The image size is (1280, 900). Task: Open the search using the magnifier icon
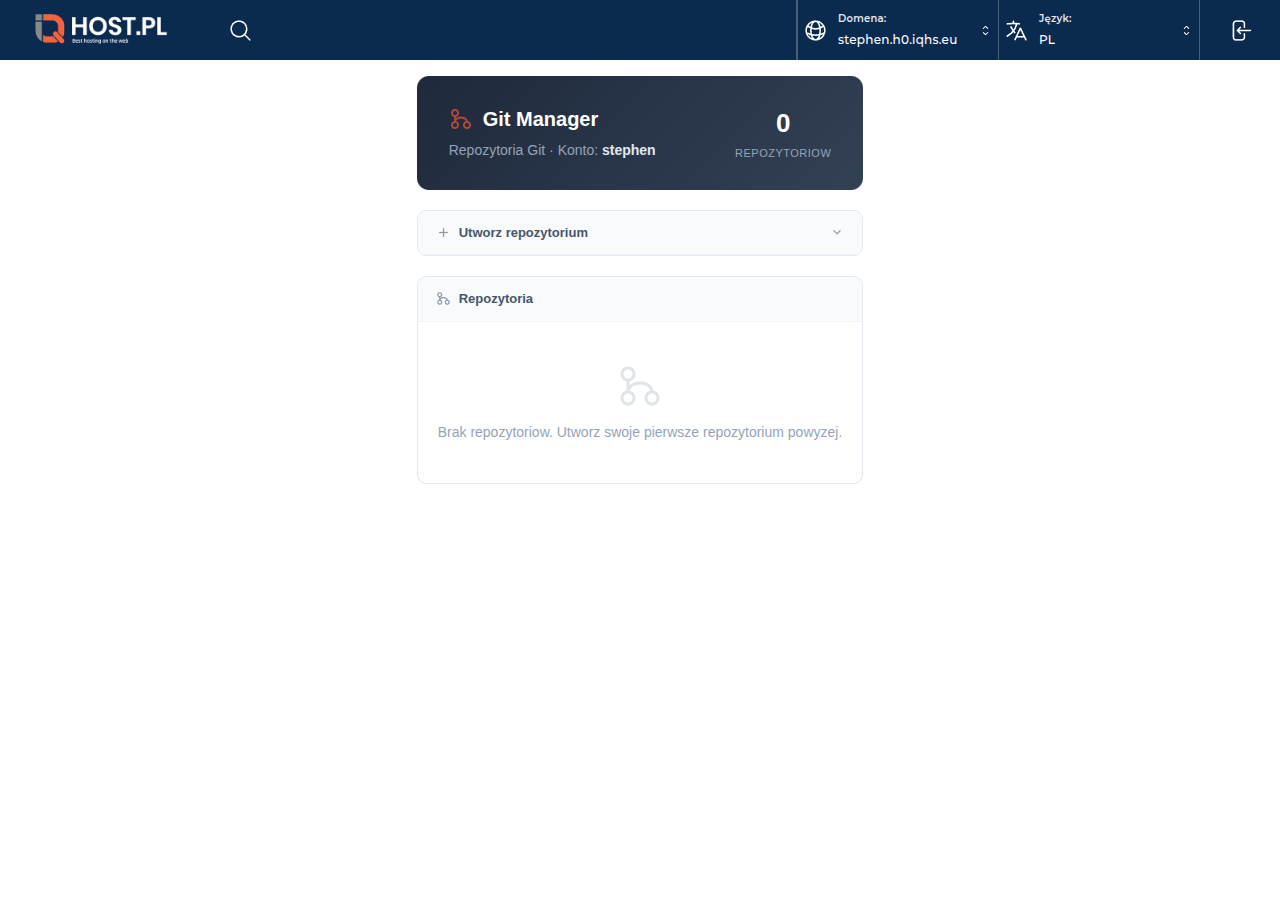point(240,30)
